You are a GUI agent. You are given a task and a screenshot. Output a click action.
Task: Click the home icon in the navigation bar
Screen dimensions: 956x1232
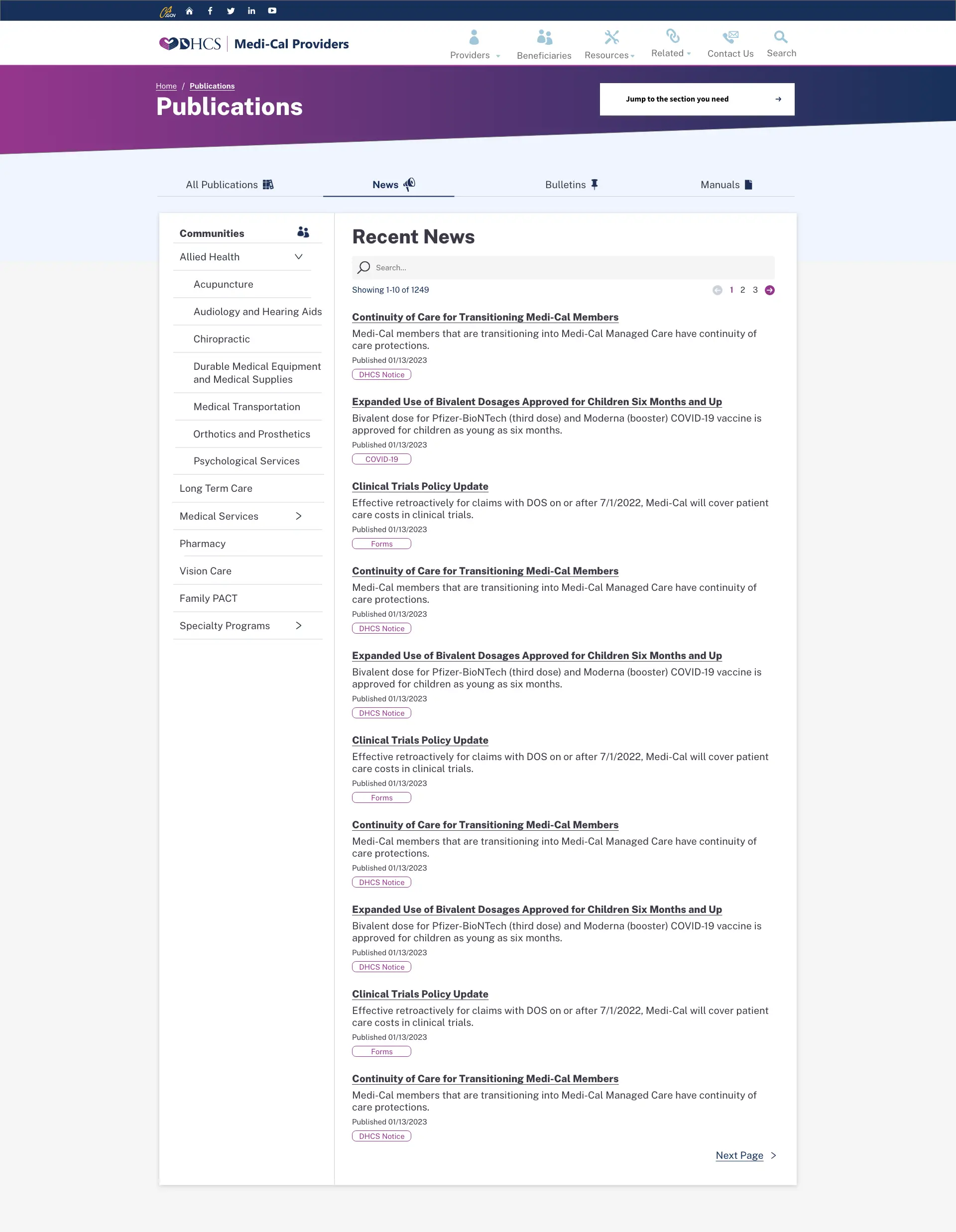click(189, 10)
